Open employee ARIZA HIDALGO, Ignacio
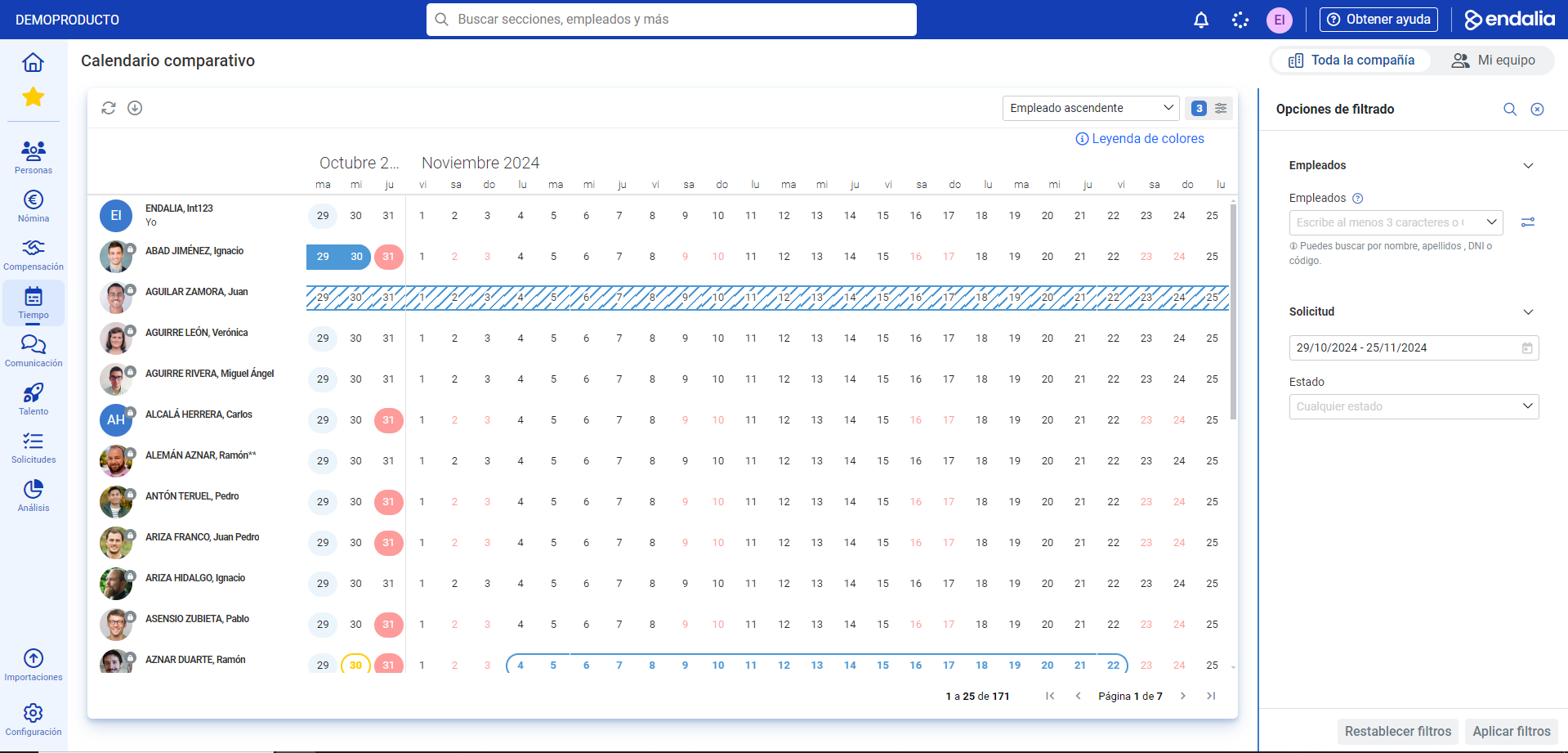 [x=195, y=578]
